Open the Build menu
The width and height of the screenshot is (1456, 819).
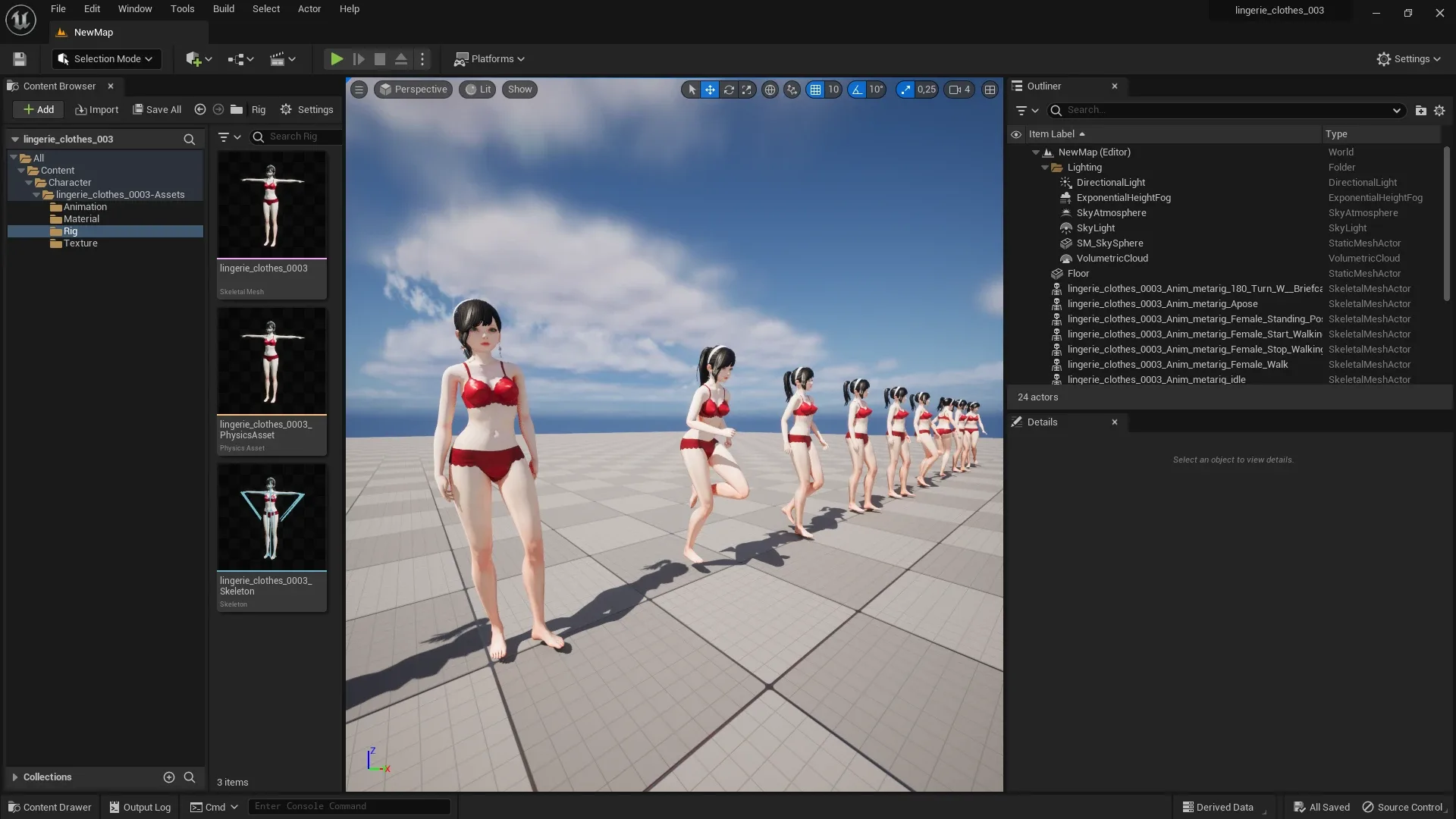click(x=223, y=9)
